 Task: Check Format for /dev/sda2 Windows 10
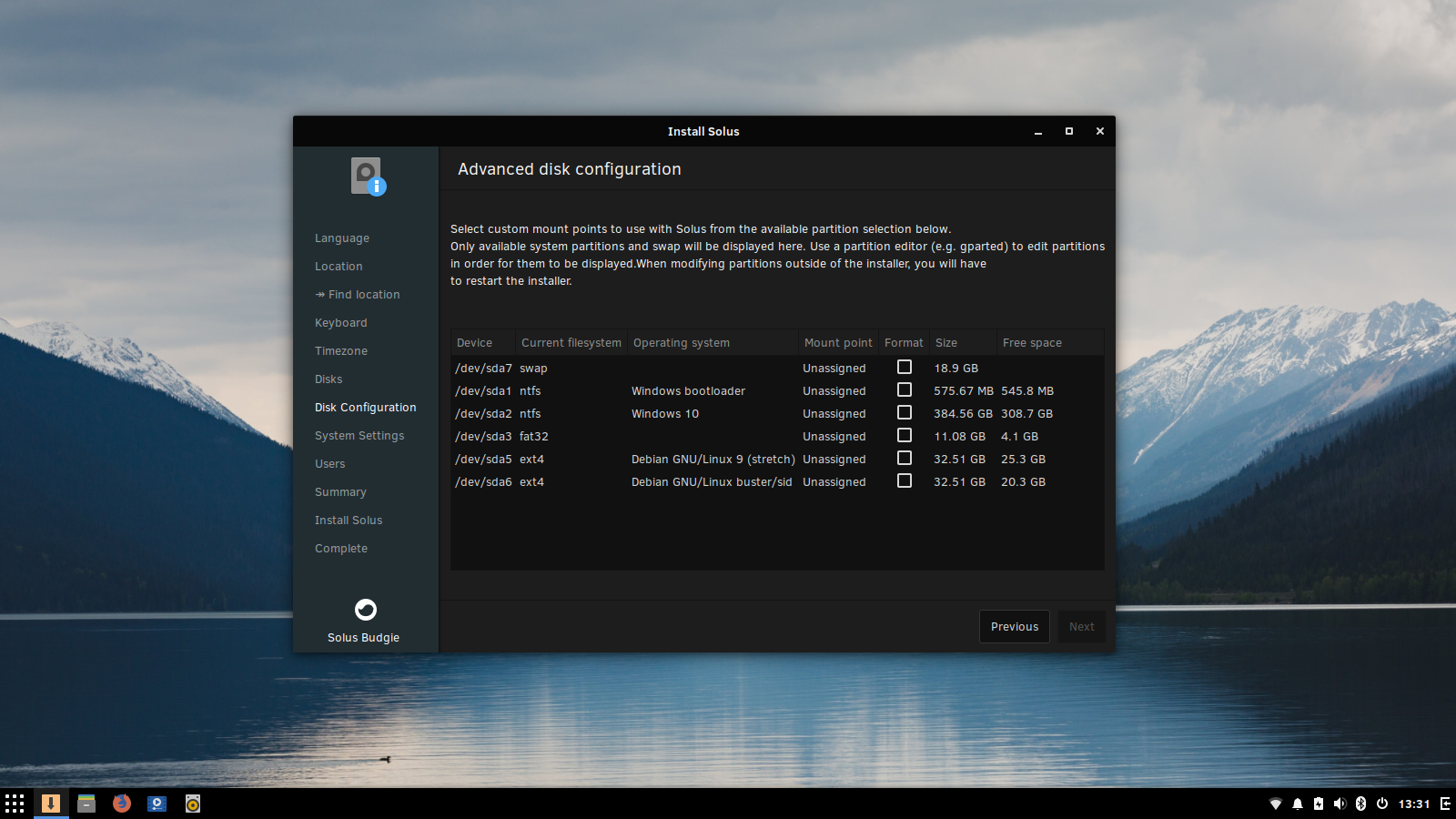point(905,412)
